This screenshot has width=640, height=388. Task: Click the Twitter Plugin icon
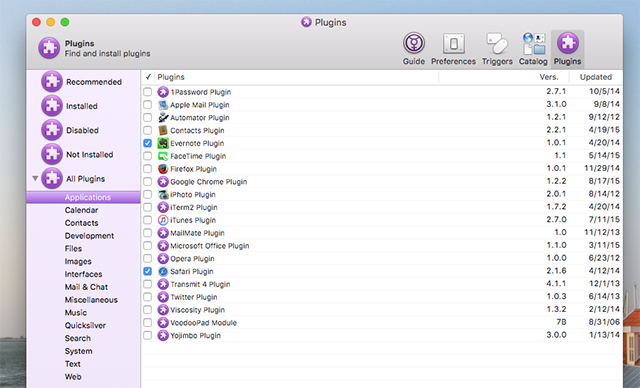(x=163, y=297)
